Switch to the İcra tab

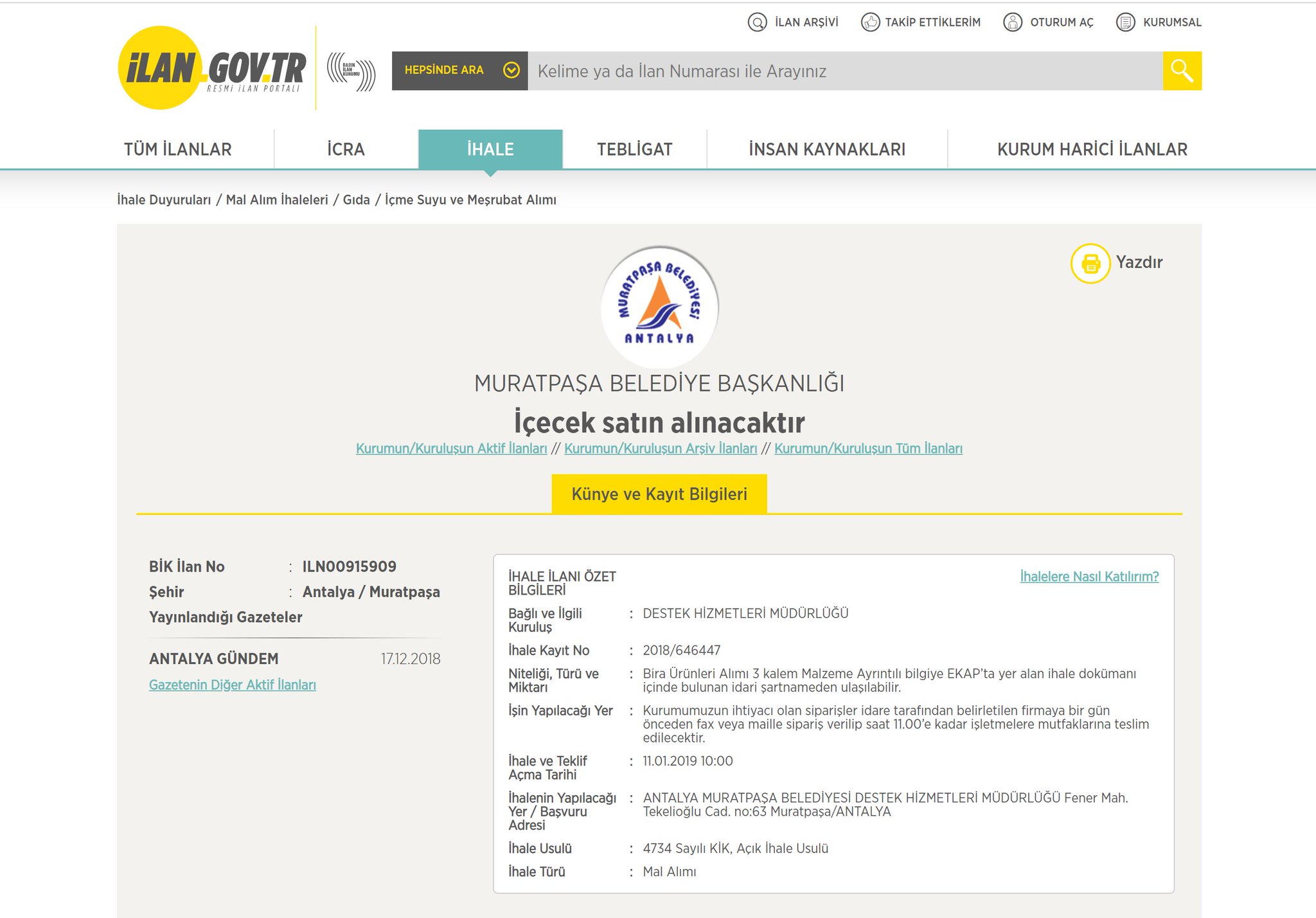[x=346, y=149]
